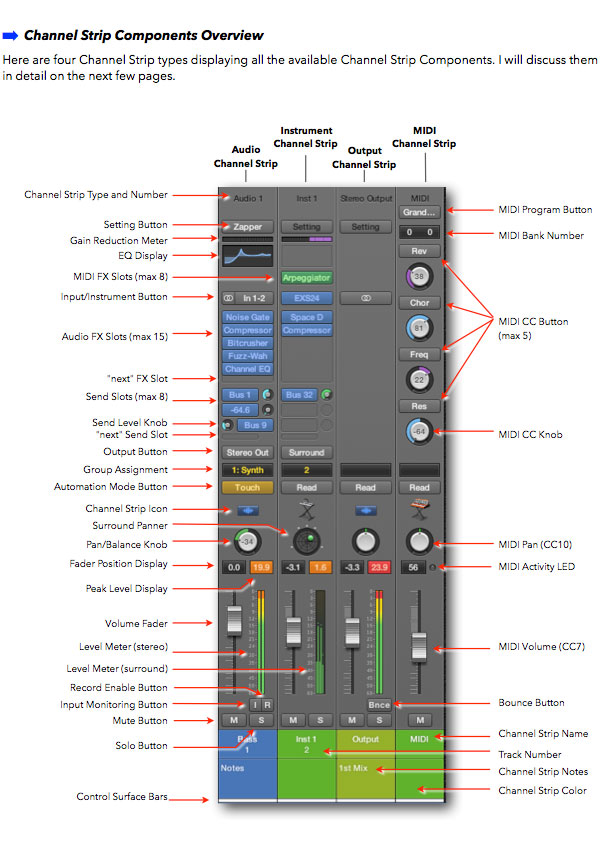The width and height of the screenshot is (600, 849).
Task: Click the stereo link icon on the Output strip
Action: coord(366,298)
